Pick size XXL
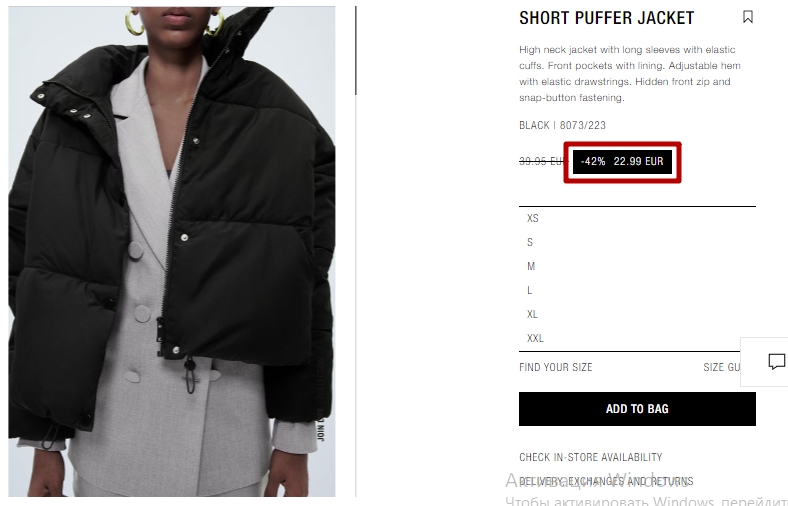The image size is (788, 506). click(637, 338)
